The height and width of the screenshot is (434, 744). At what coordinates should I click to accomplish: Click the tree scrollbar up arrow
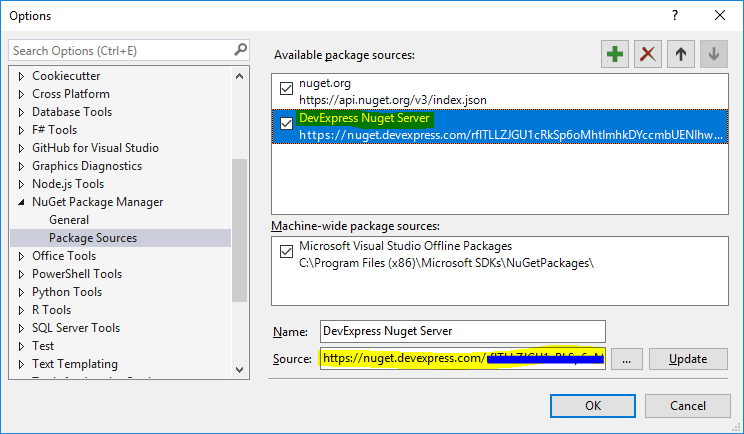click(x=240, y=76)
